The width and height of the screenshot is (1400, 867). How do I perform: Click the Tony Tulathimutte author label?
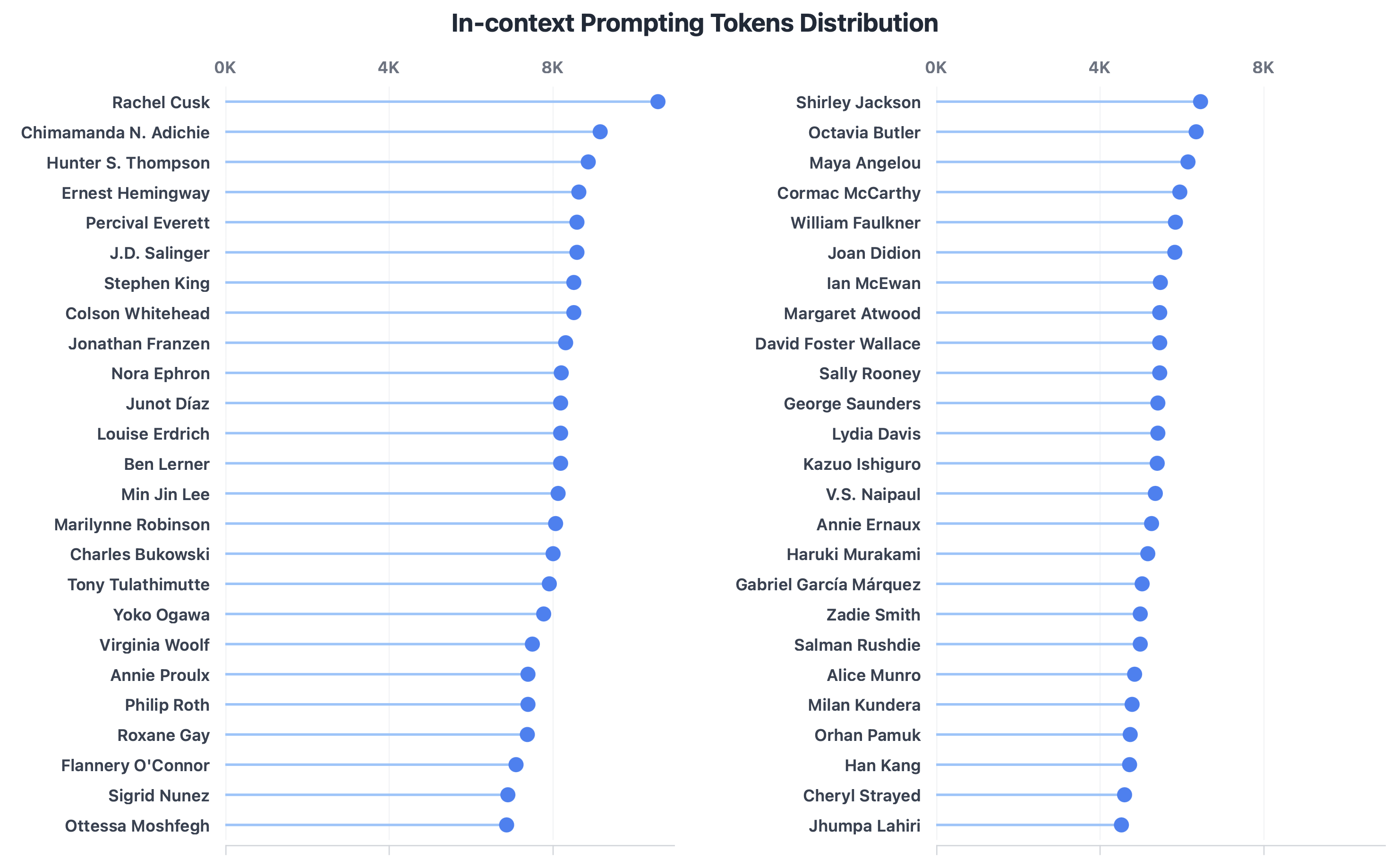[138, 584]
